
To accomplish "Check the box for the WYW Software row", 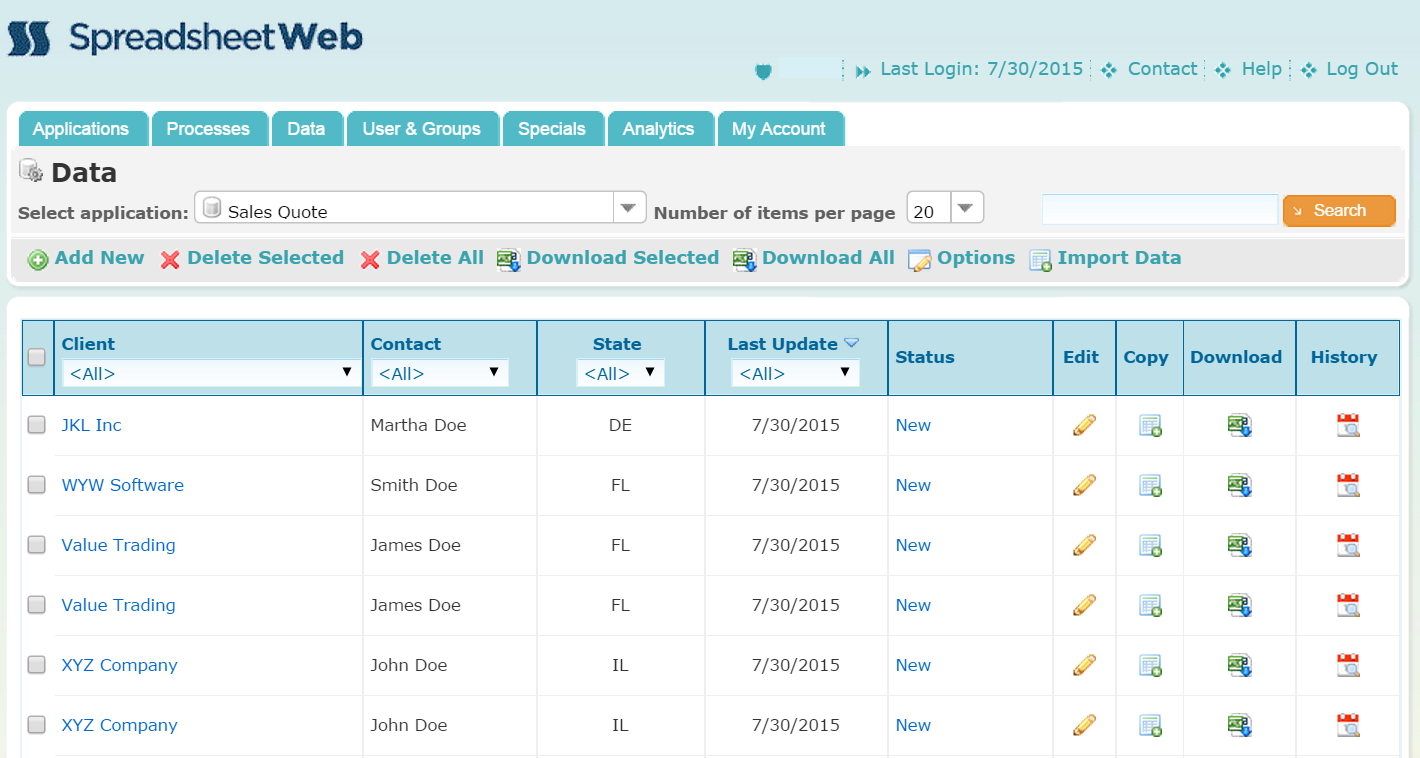I will [36, 485].
